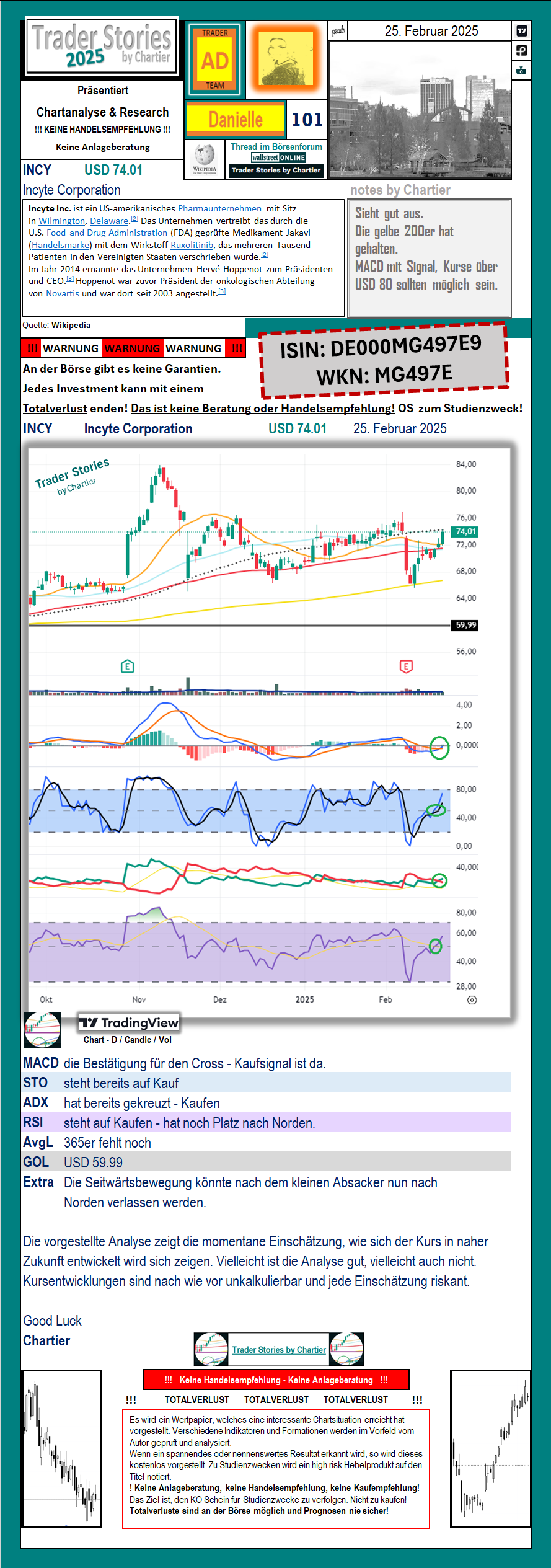Follow the Pharmaunternehmen Wikipedia link
This screenshot has width=551, height=1568.
click(219, 208)
